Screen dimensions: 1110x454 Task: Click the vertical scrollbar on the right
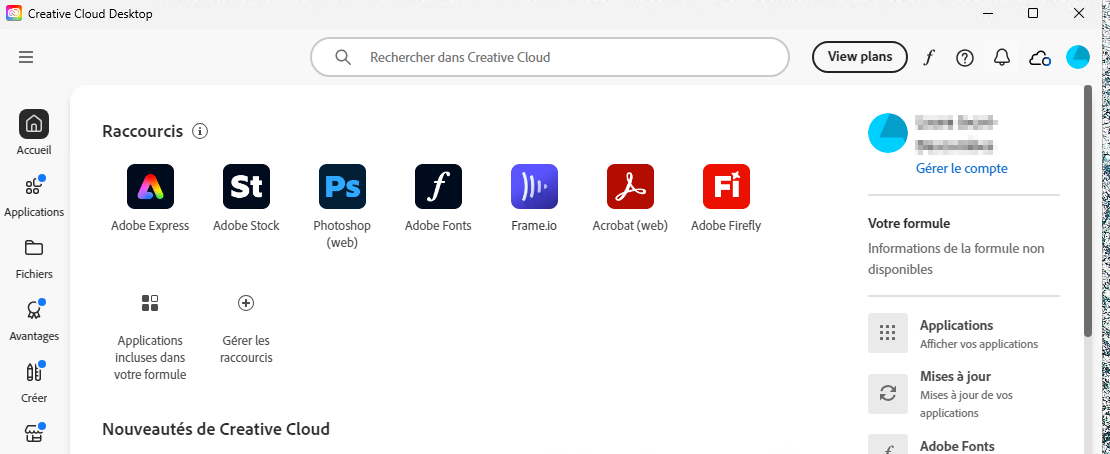(x=1088, y=210)
